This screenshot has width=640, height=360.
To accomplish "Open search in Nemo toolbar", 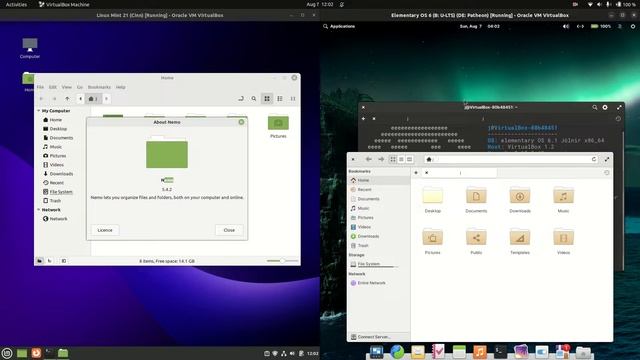I will pyautogui.click(x=254, y=98).
